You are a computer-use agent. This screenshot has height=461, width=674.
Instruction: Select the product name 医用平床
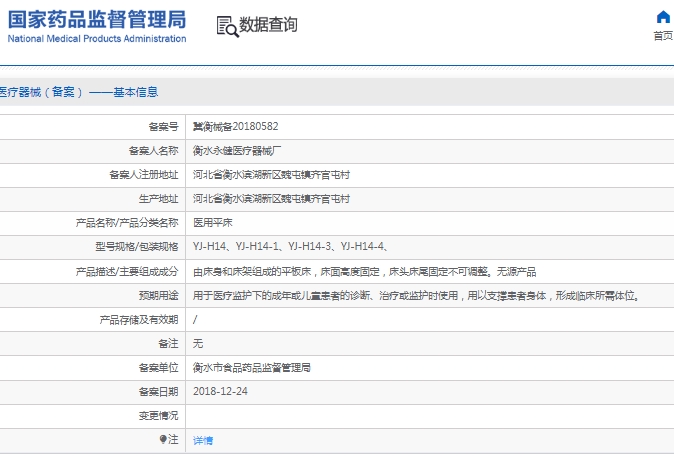pos(213,223)
